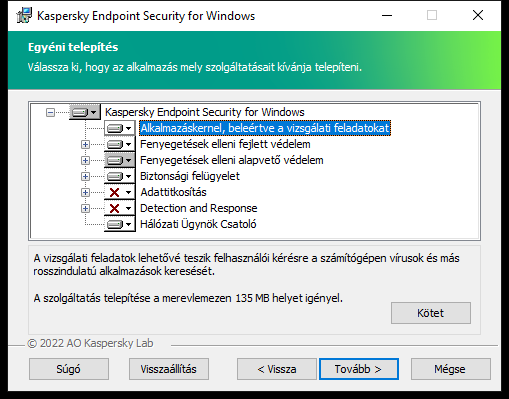509x399 pixels.
Task: Select Kaspersky Endpoint Security for Windows tree root
Action: pos(205,112)
